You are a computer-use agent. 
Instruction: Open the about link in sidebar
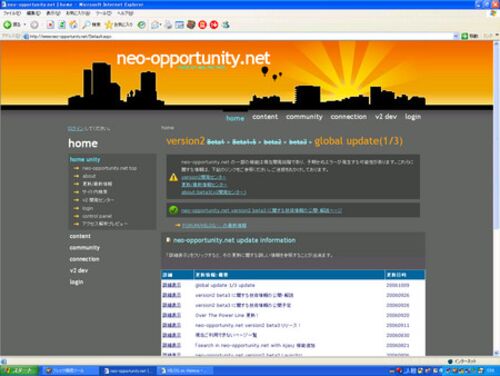(89, 176)
